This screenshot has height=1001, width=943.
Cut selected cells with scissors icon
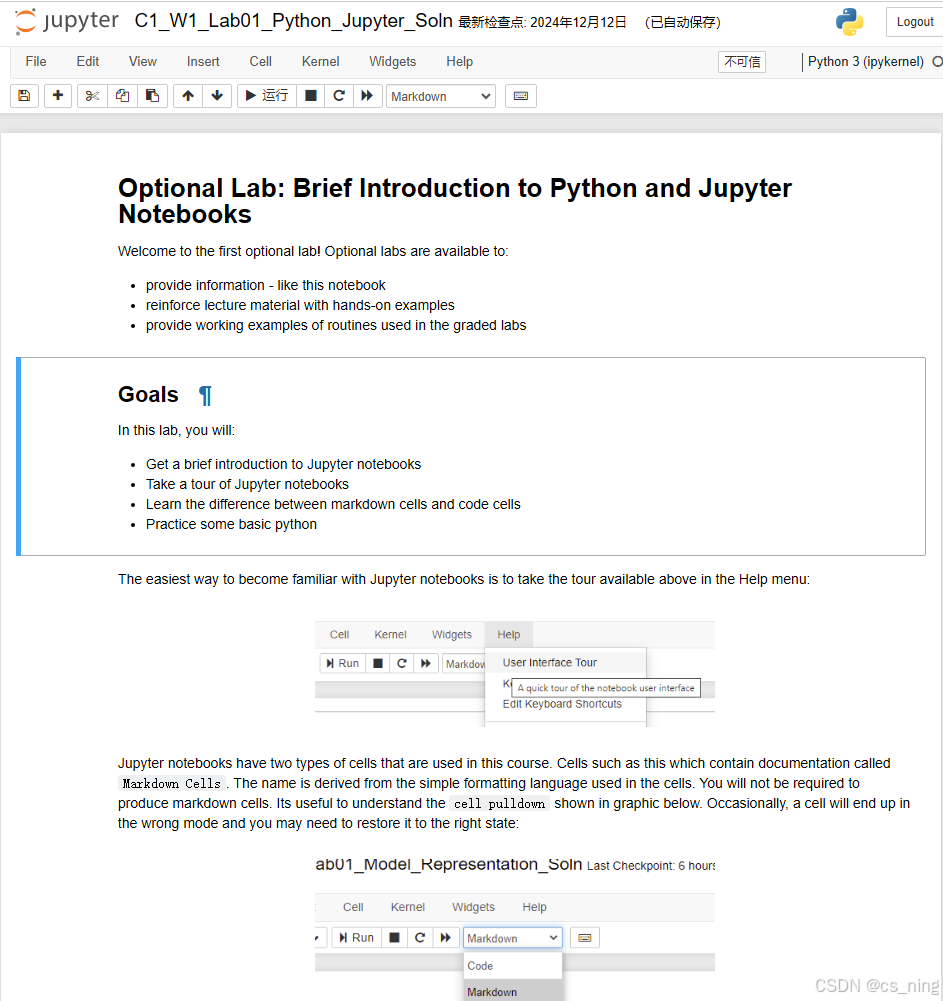pos(92,96)
